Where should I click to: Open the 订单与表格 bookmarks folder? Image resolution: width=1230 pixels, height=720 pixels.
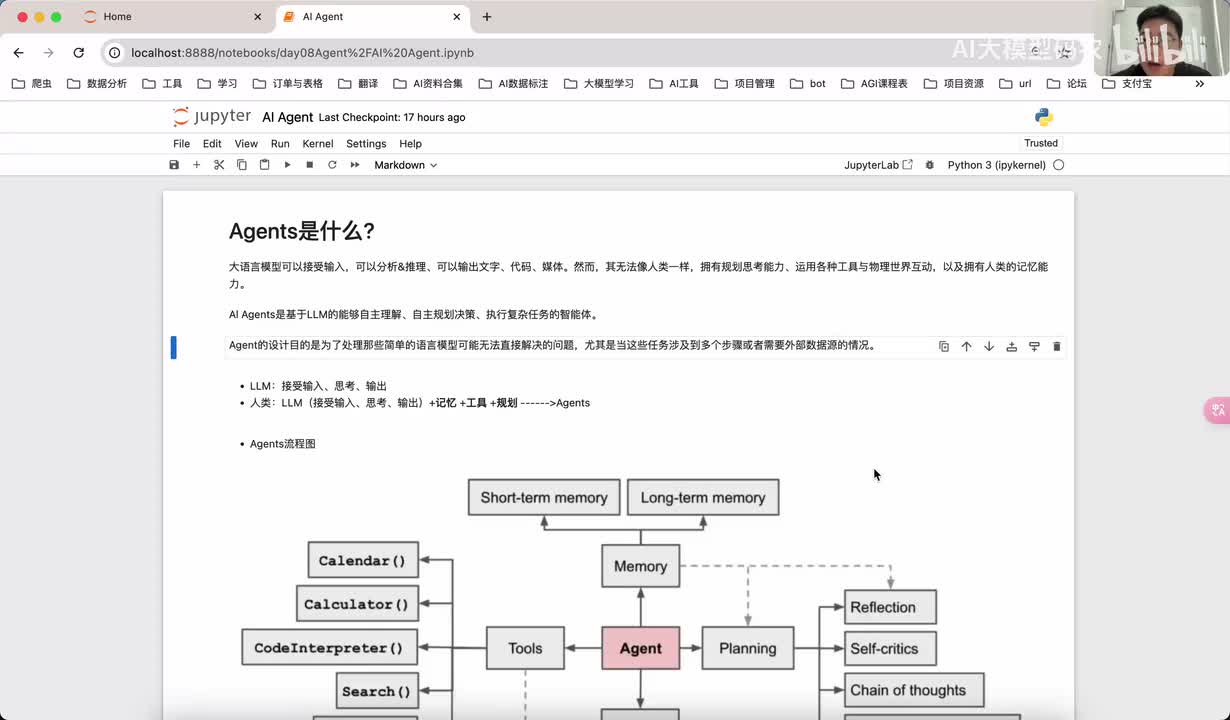coord(287,84)
